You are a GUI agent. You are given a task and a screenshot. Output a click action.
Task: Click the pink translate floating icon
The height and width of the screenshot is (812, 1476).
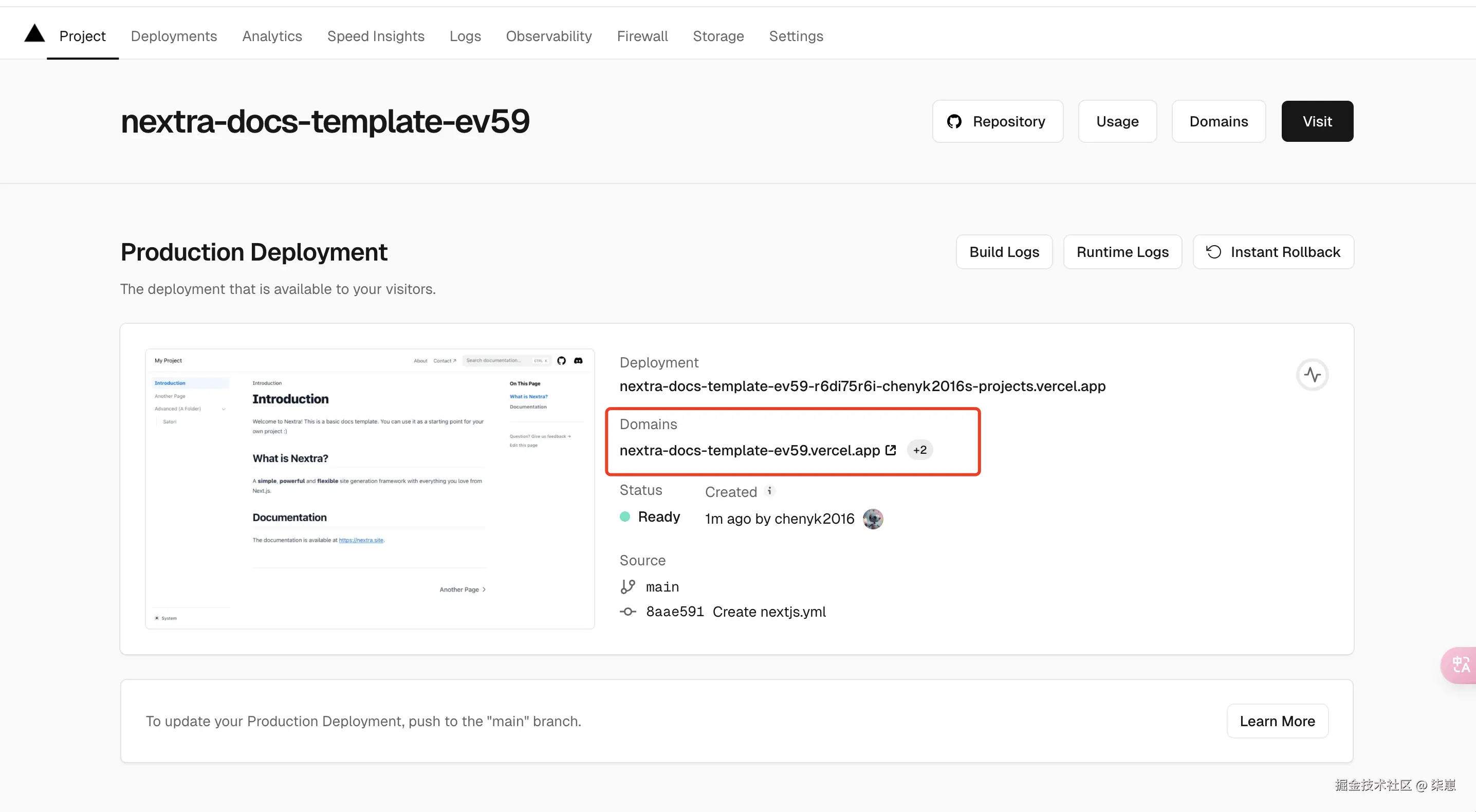1460,665
